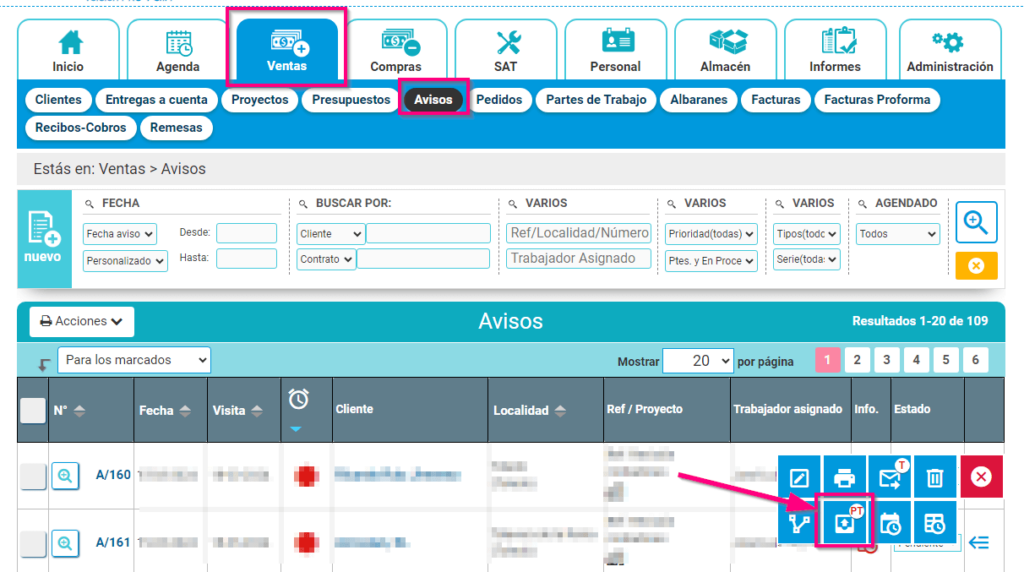Open the Personal section
Viewport: 1024px width, 572px height.
pyautogui.click(x=615, y=50)
